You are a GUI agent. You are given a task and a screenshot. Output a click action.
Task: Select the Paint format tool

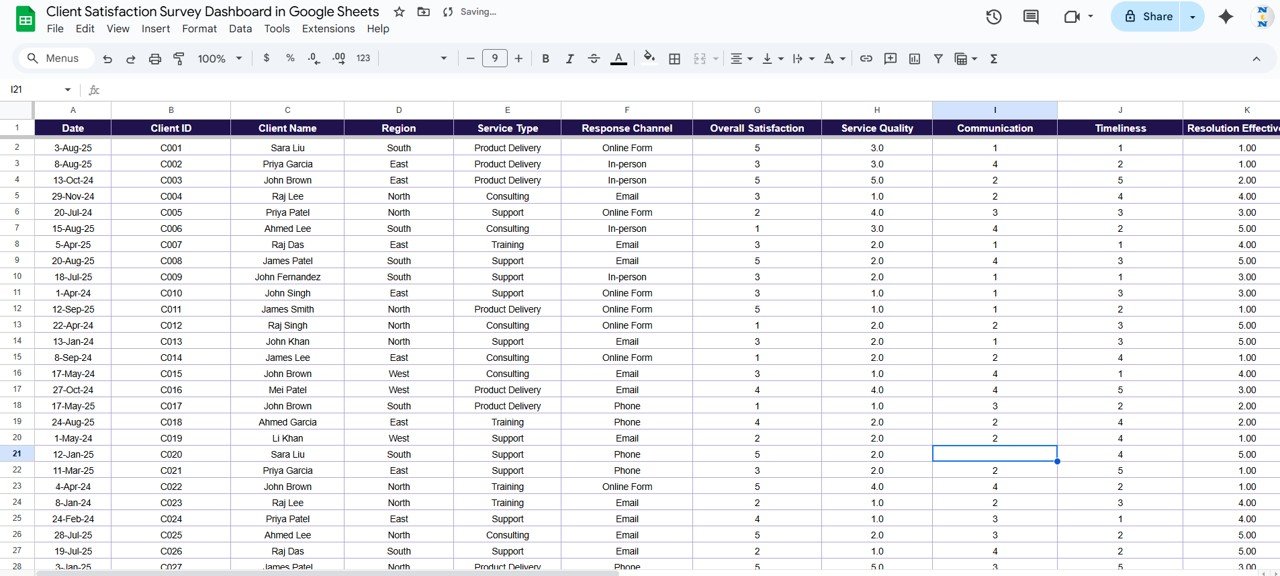click(x=179, y=59)
